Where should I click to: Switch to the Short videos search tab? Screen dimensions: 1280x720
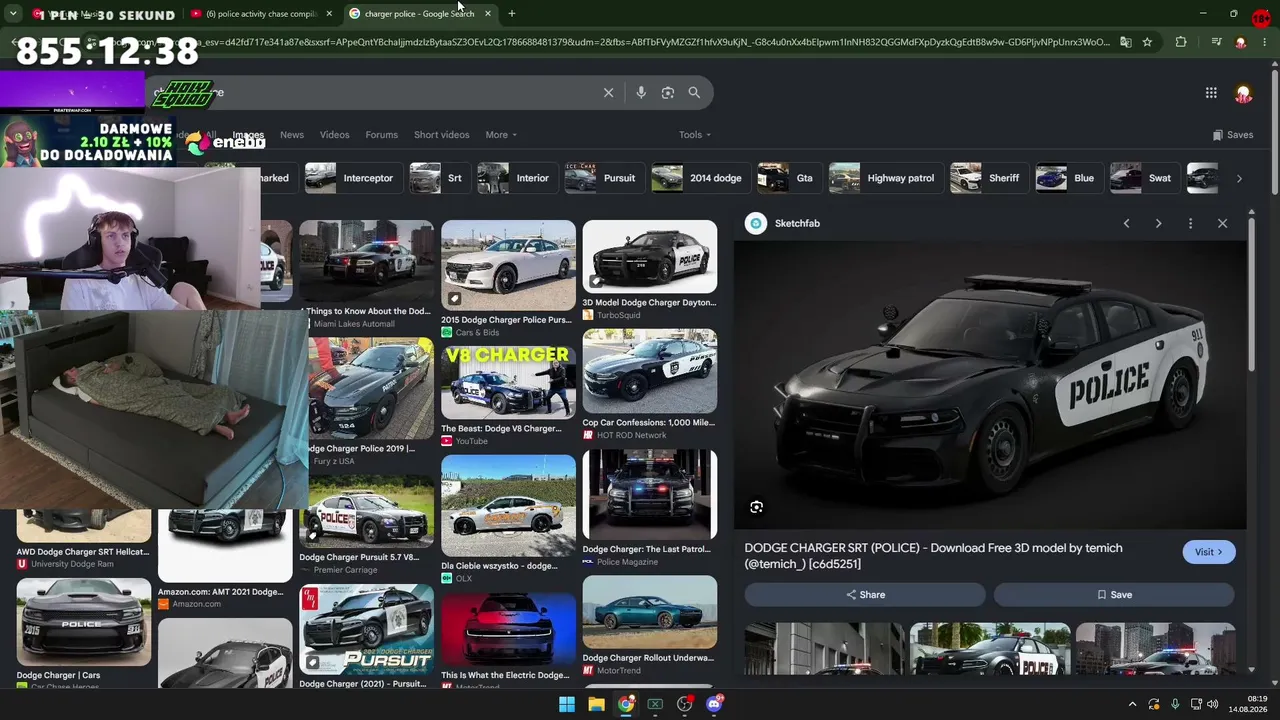pyautogui.click(x=441, y=135)
